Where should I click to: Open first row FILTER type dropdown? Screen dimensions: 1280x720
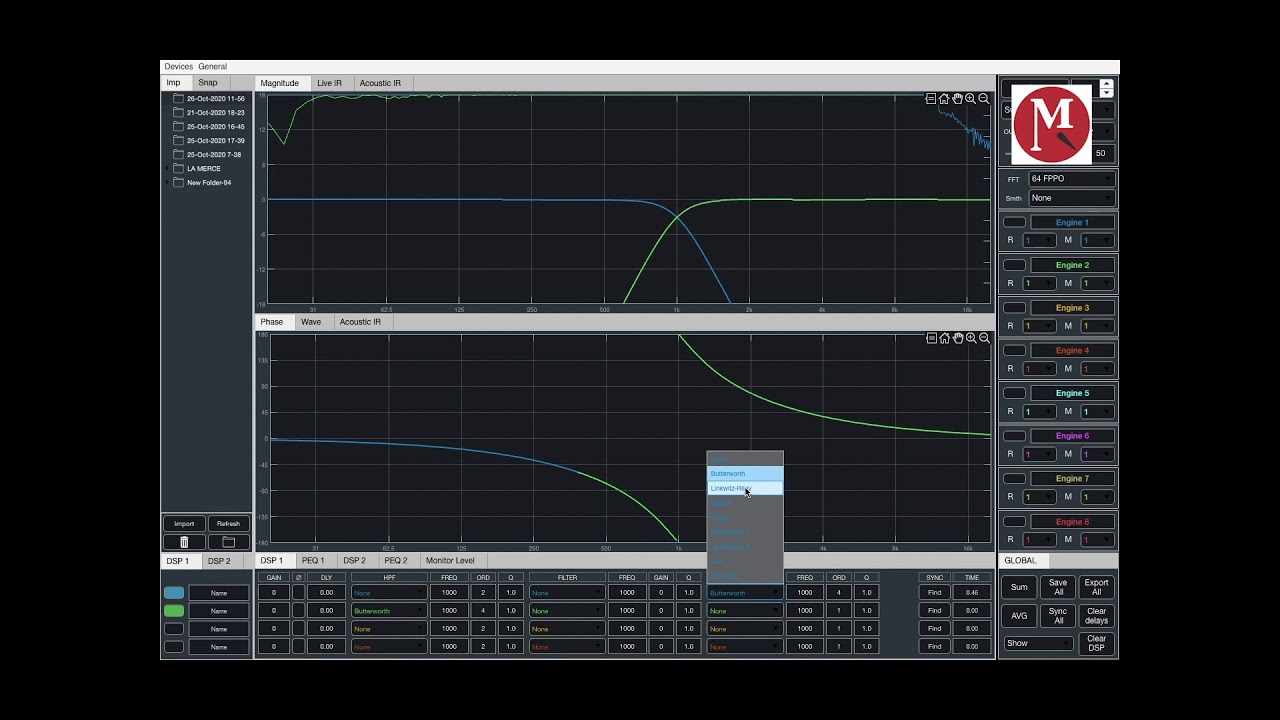tap(566, 592)
